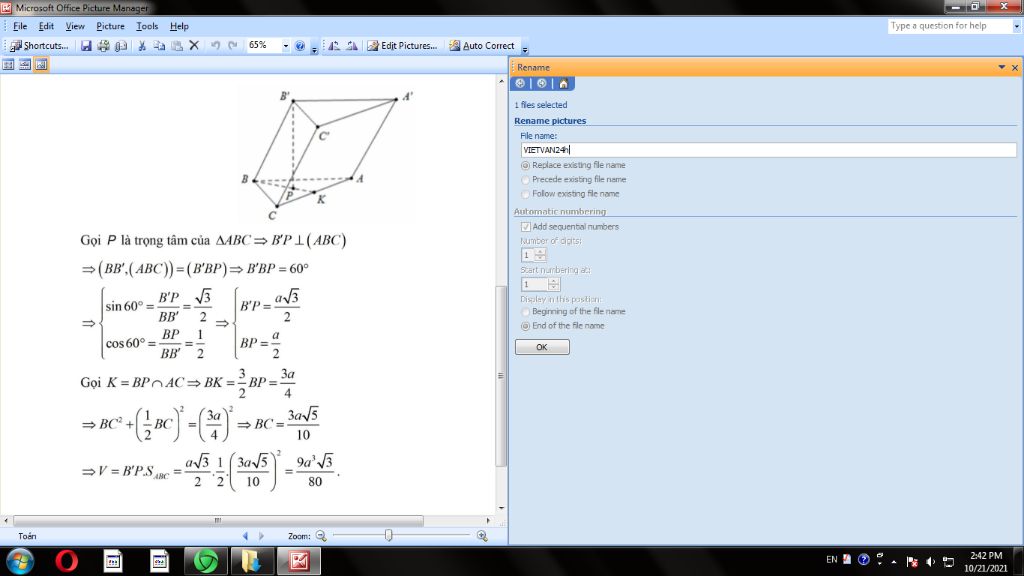This screenshot has height=576, width=1024.
Task: Click the Save icon in toolbar
Action: click(x=86, y=46)
